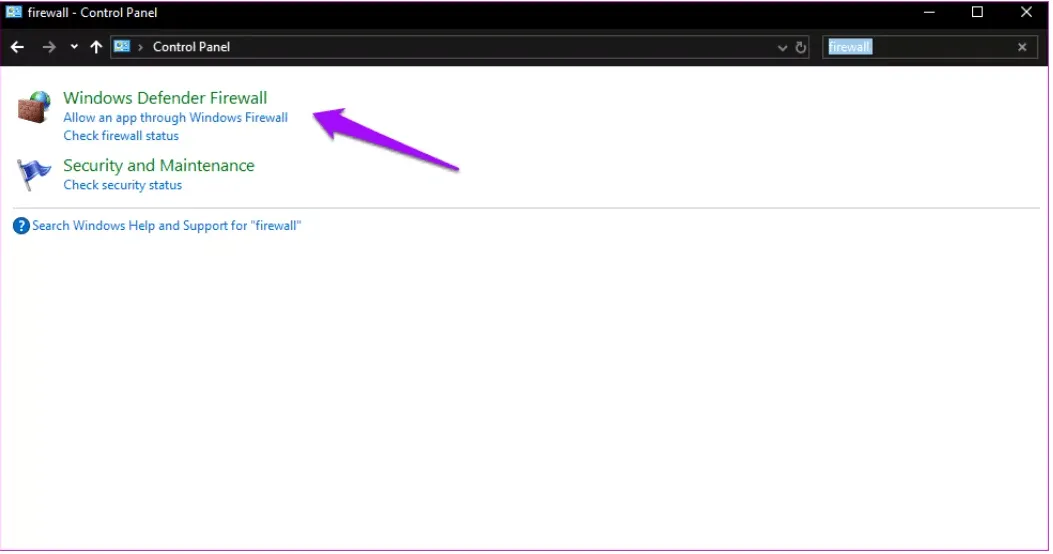Expand the chevron before the Control Panel breadcrumb
1053x554 pixels.
coord(141,47)
